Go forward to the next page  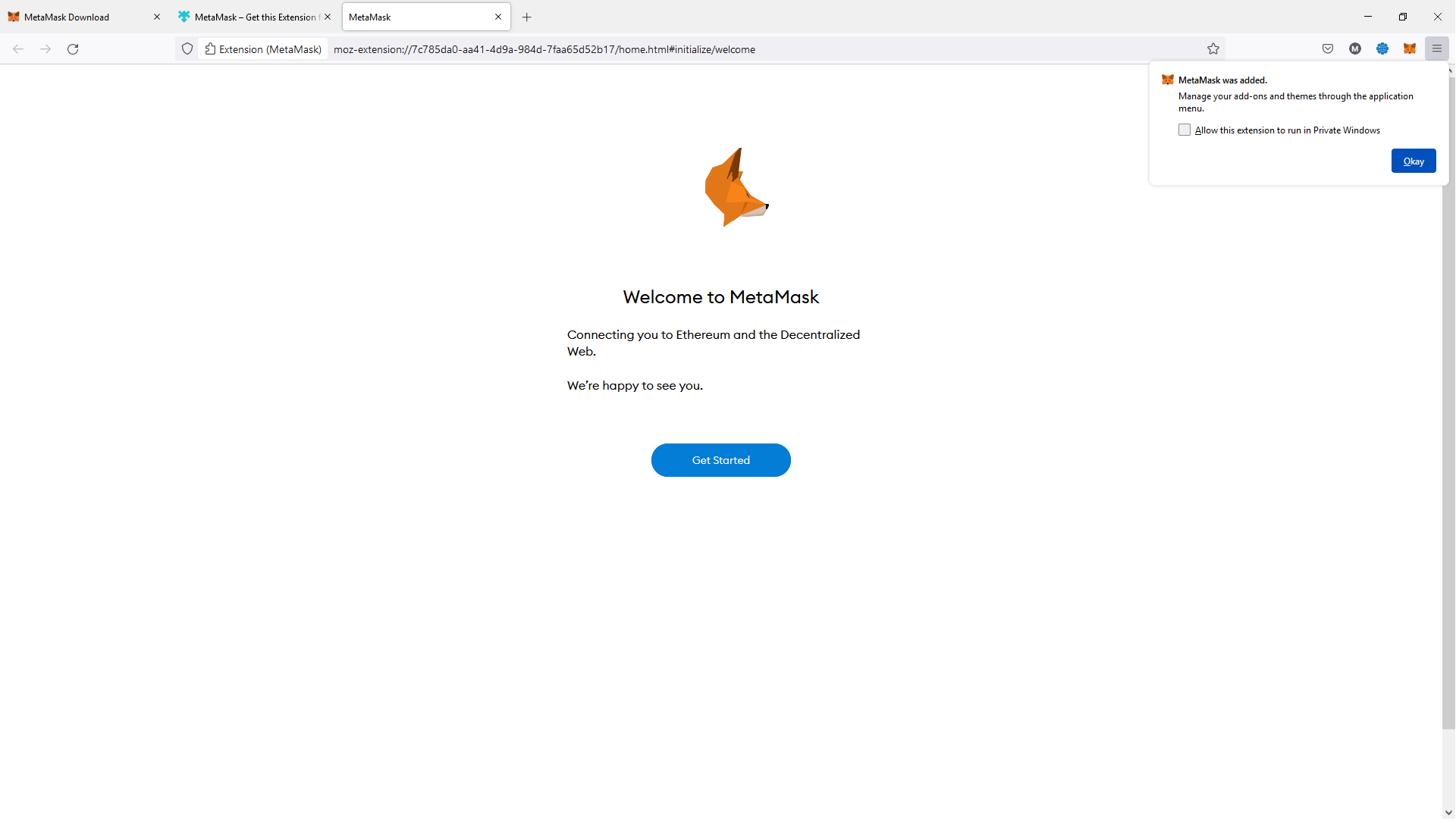coord(45,49)
